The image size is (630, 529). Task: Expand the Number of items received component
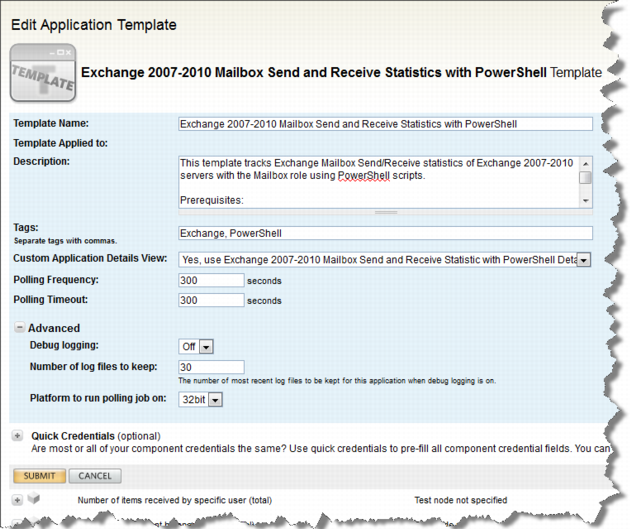[x=17, y=500]
